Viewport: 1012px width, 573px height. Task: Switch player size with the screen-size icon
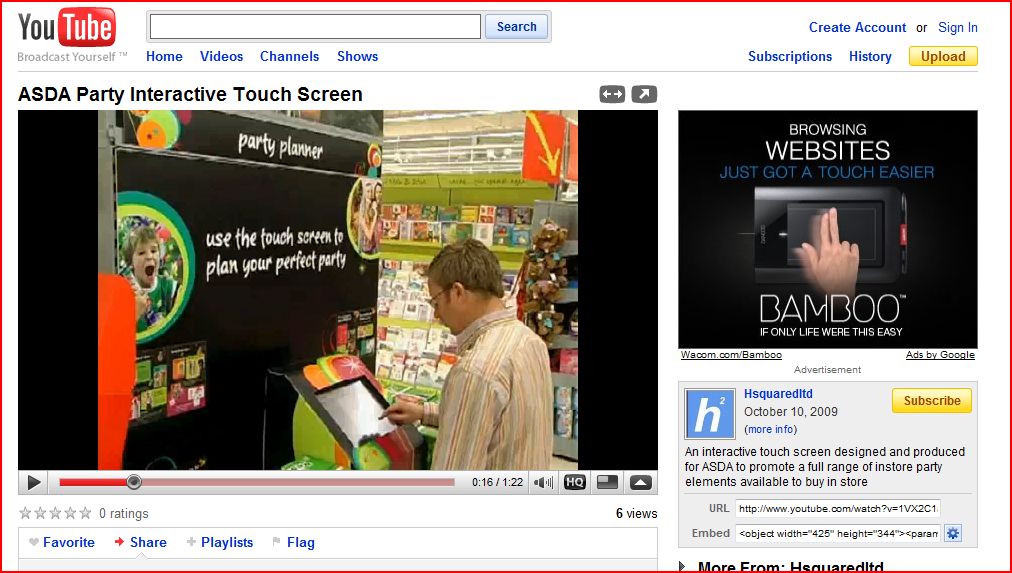(607, 482)
